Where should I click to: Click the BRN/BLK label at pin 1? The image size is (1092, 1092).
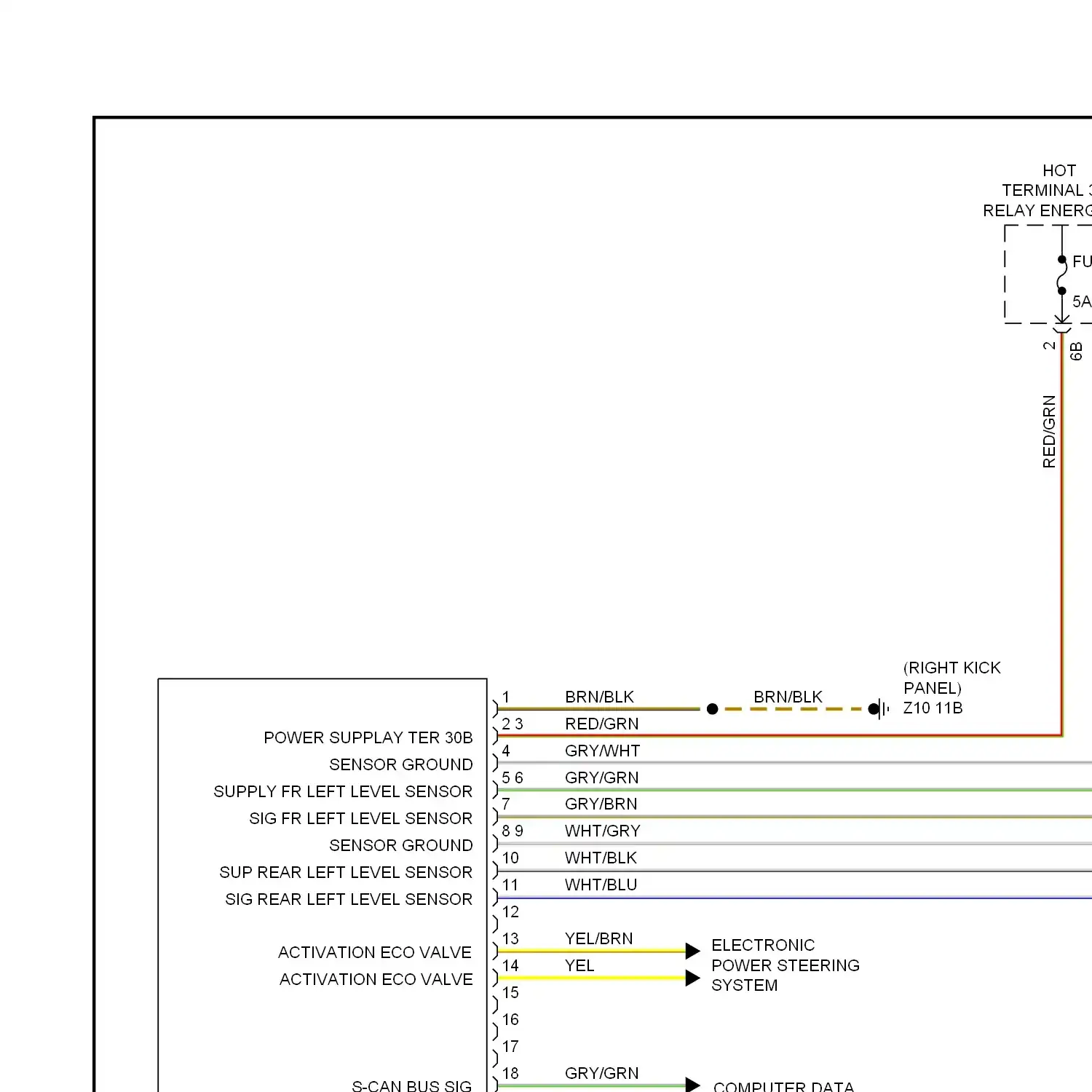click(599, 697)
